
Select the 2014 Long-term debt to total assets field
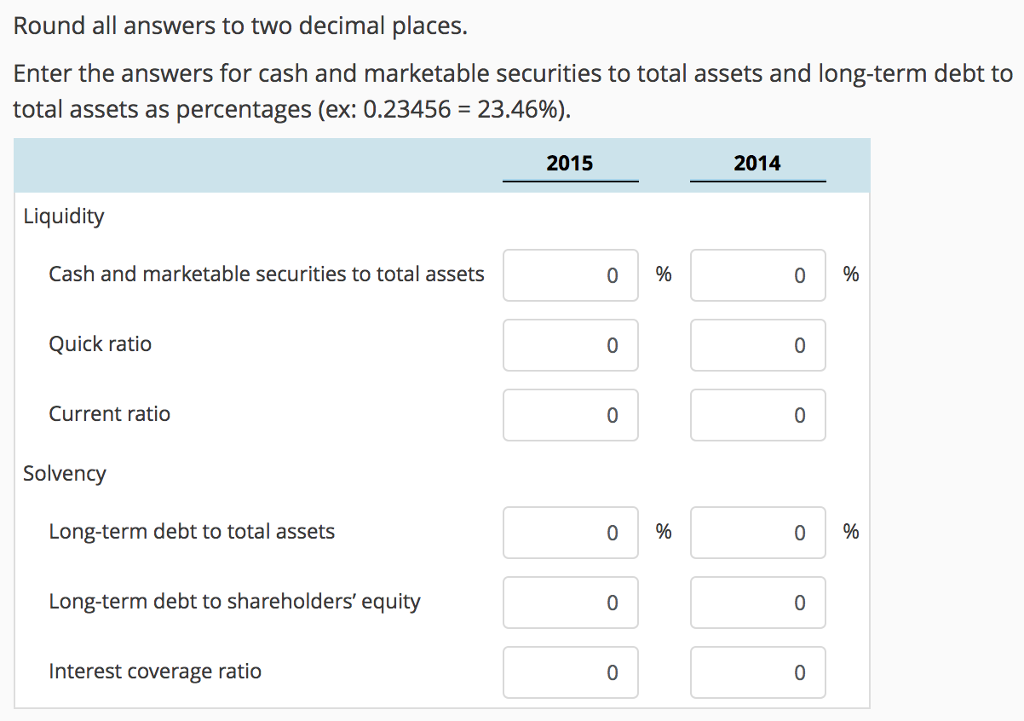pyautogui.click(x=757, y=532)
